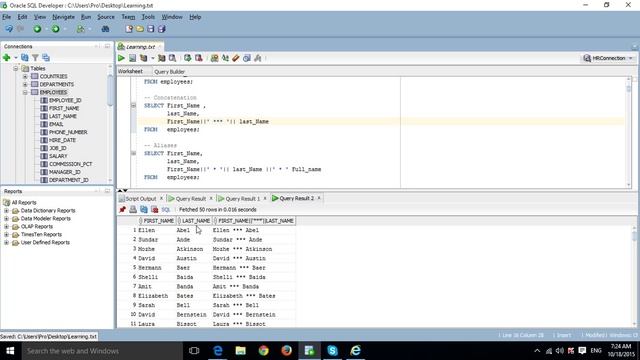Screen dimensions: 640x360
Task: Open the Tools menu
Action: (x=148, y=17)
